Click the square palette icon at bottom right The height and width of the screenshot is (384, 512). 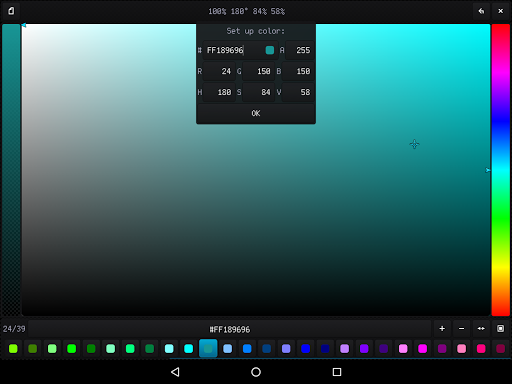(500, 329)
